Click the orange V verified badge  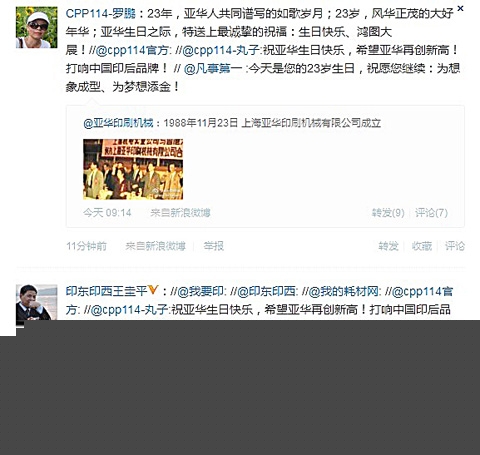point(153,290)
